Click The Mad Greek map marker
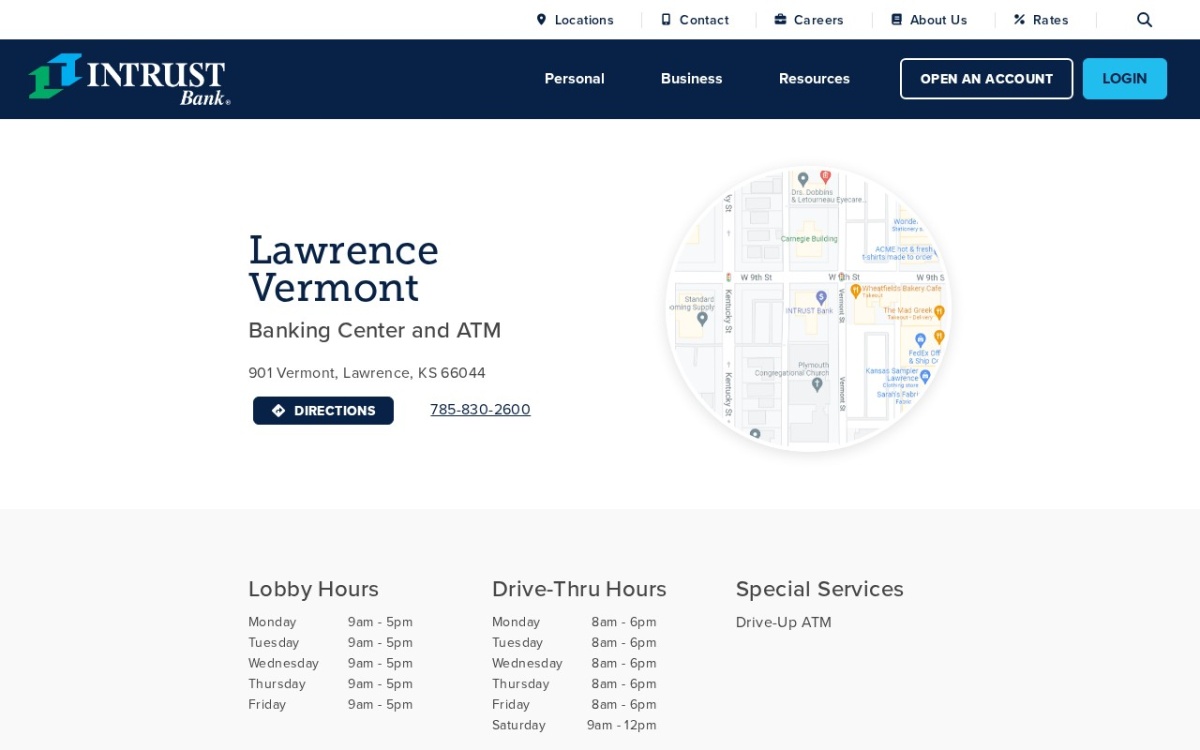 click(939, 312)
